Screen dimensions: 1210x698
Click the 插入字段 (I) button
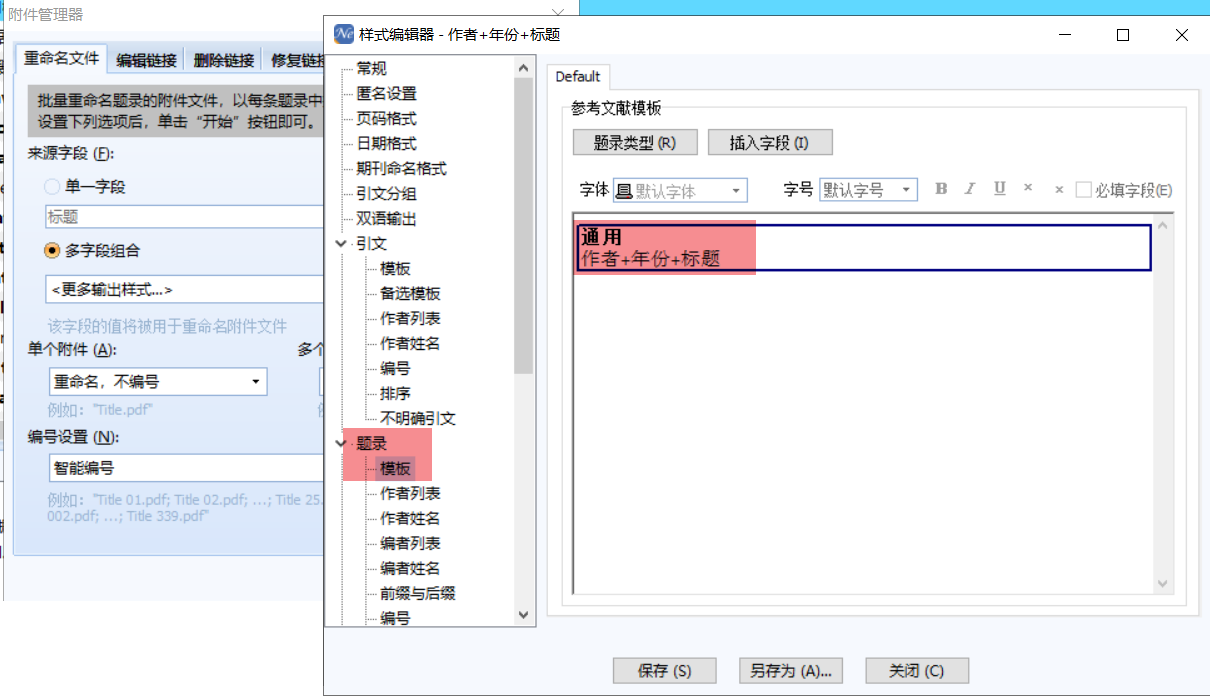tap(770, 143)
